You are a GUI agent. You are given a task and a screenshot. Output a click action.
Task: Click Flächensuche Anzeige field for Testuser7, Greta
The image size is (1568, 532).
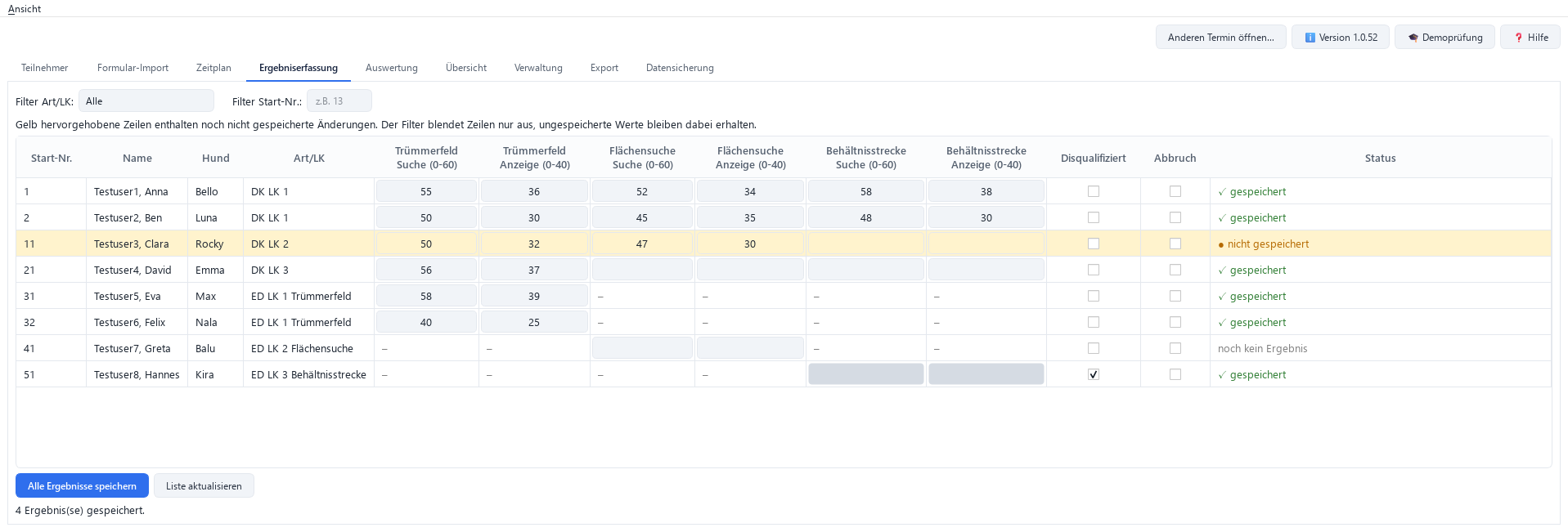click(x=750, y=348)
